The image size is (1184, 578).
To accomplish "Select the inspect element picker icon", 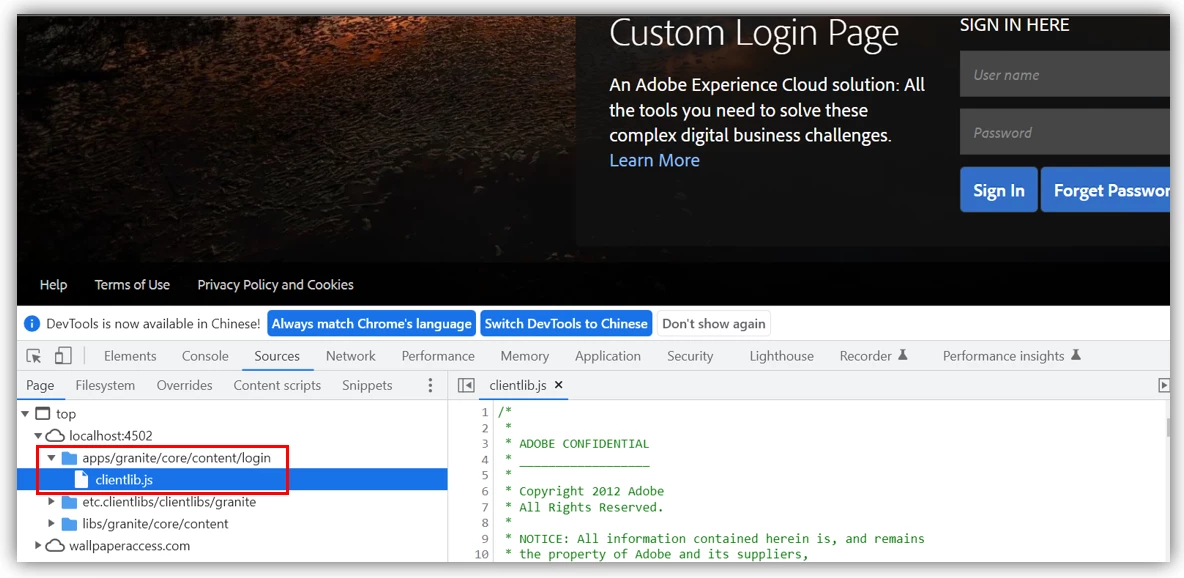I will [33, 356].
